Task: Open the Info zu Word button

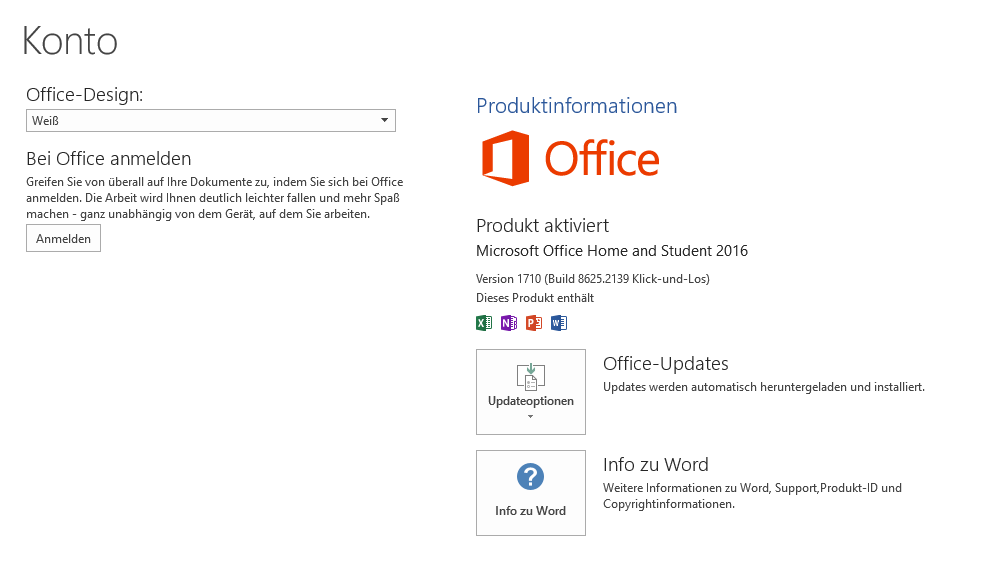Action: pos(530,492)
